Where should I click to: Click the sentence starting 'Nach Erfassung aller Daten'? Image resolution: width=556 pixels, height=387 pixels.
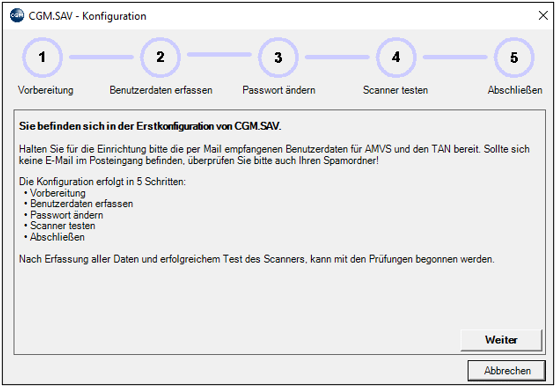(x=257, y=259)
